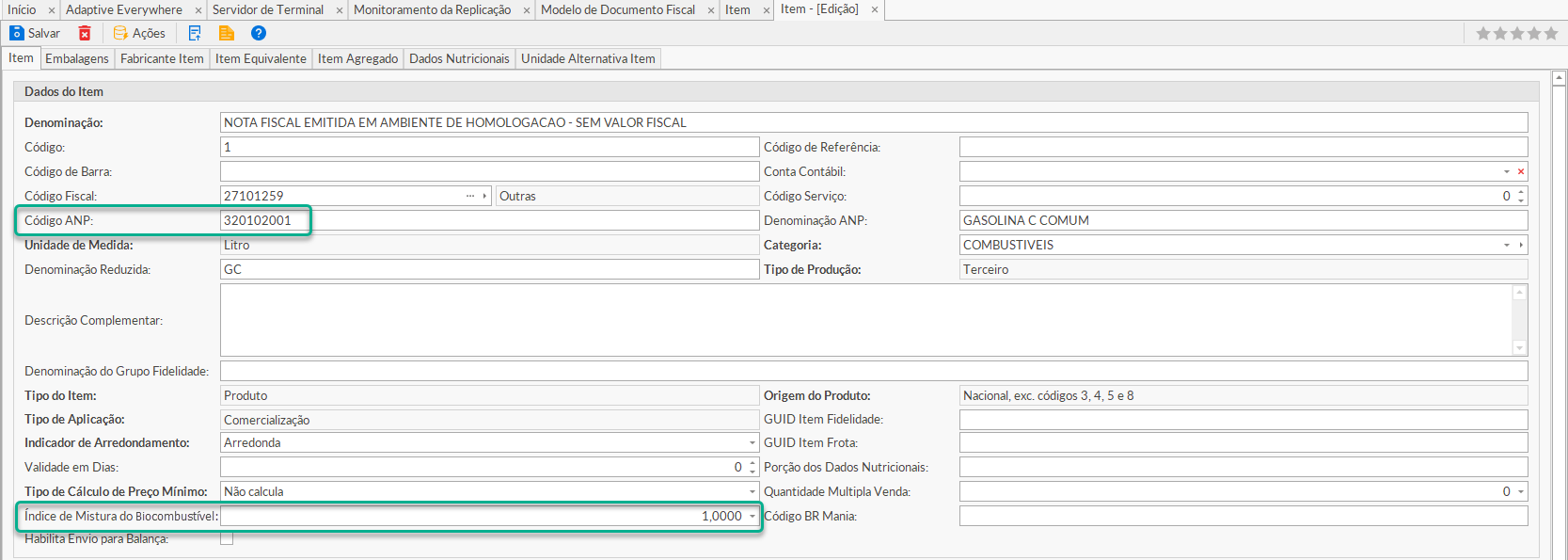
Task: Switch to Monitoramento da Replicação tab
Action: pos(433,10)
